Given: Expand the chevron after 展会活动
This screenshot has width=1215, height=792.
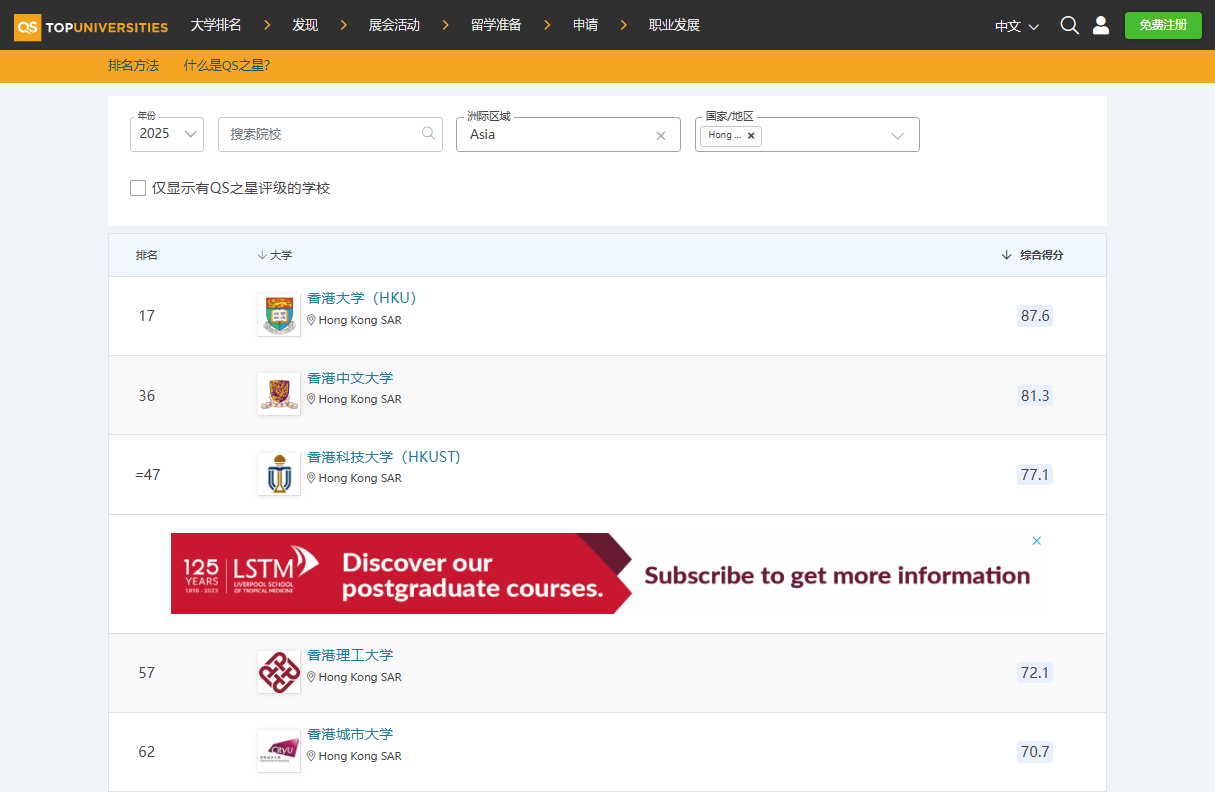Looking at the screenshot, I should pos(445,25).
